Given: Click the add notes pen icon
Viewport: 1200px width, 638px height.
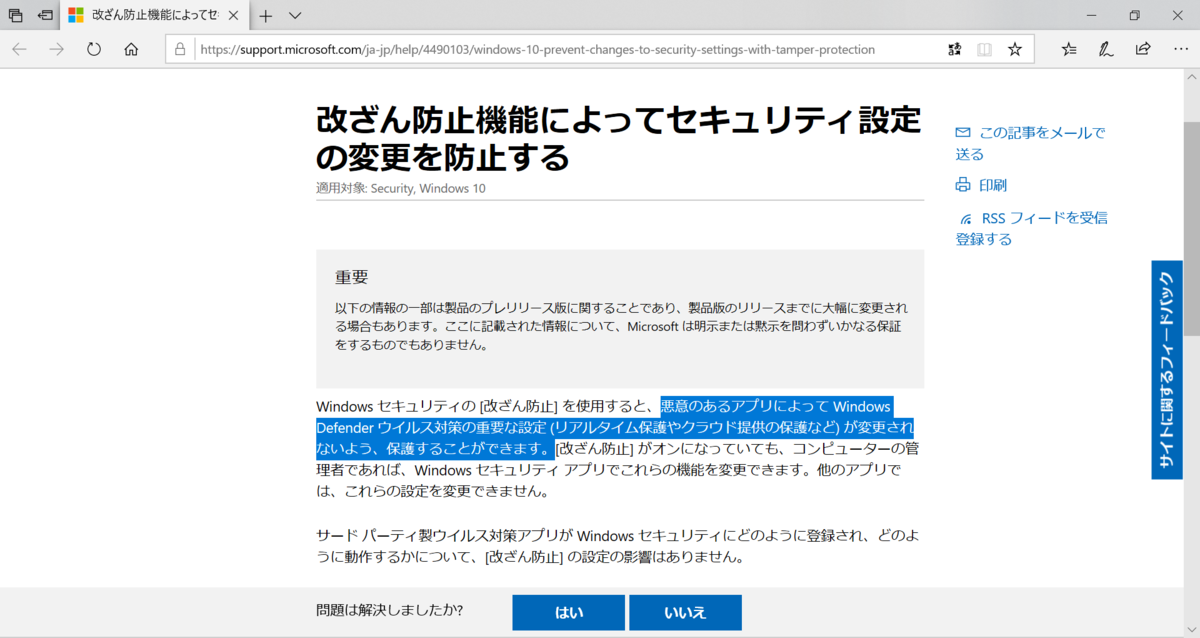Looking at the screenshot, I should [x=1106, y=49].
